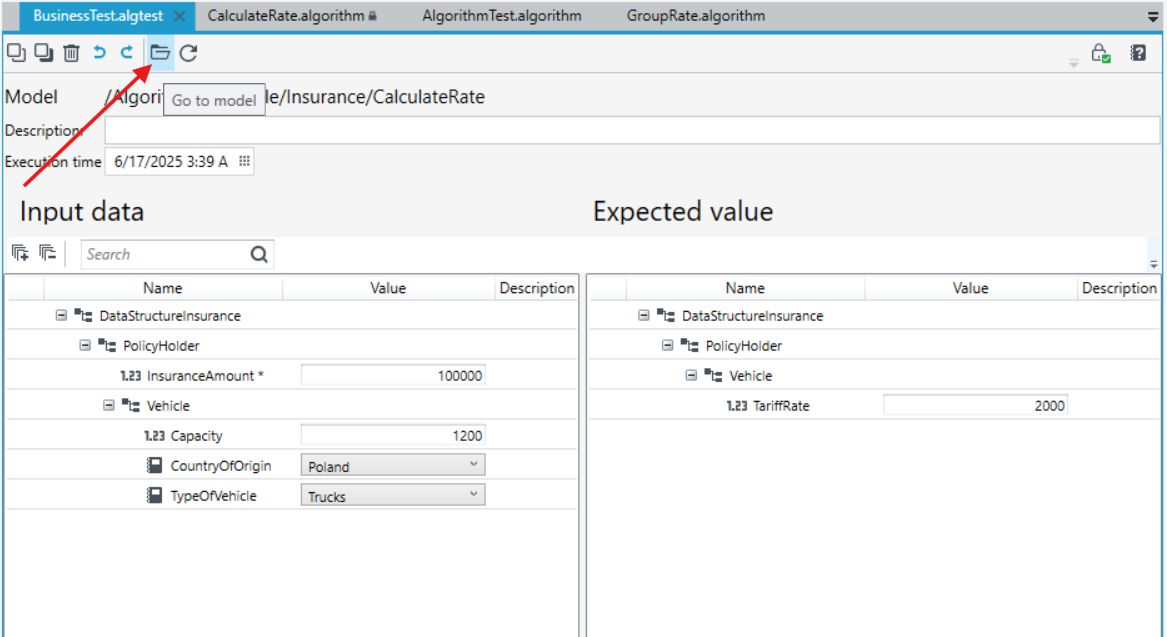Refresh the test with the reload icon

pos(189,53)
